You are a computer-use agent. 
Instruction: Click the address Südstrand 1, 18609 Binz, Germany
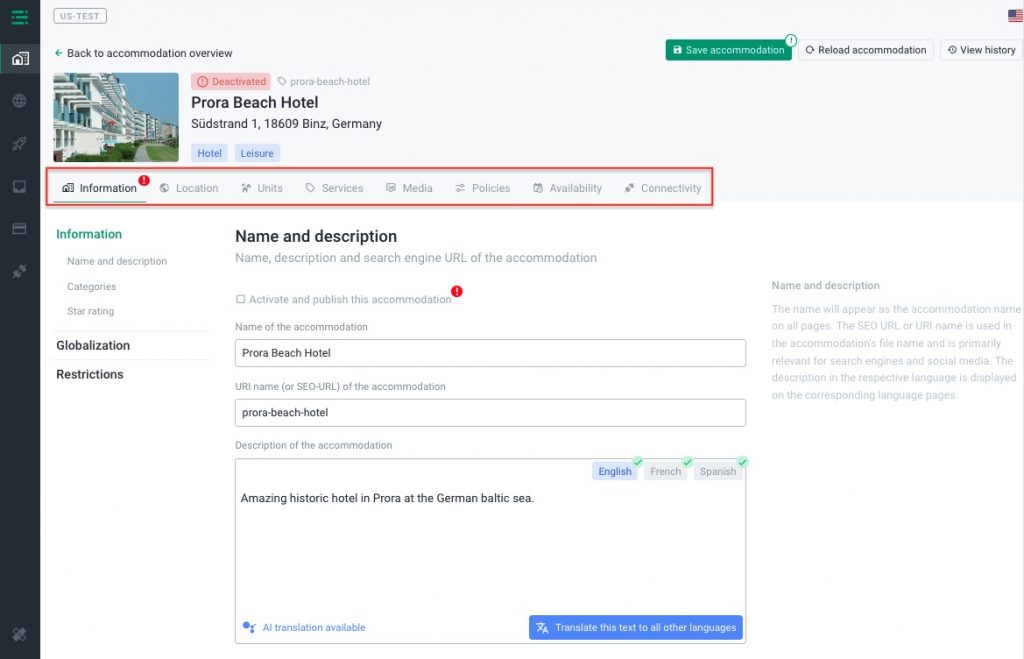point(286,123)
